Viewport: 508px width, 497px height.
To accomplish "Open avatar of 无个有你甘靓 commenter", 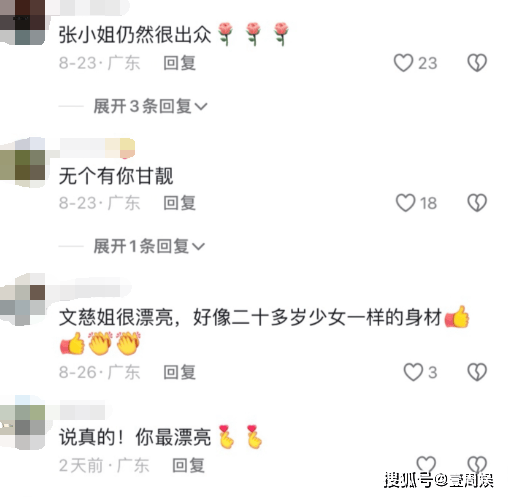I will (22, 162).
